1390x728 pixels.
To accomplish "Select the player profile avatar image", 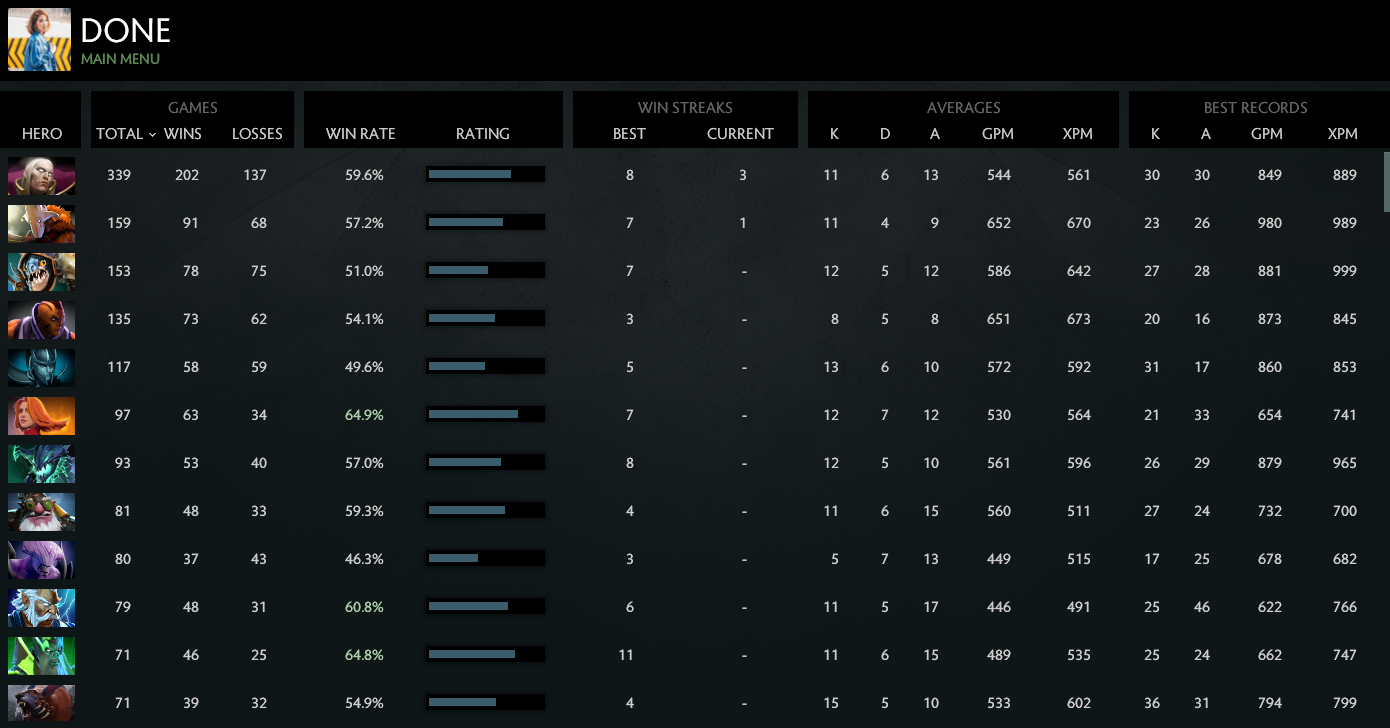I will (x=39, y=39).
